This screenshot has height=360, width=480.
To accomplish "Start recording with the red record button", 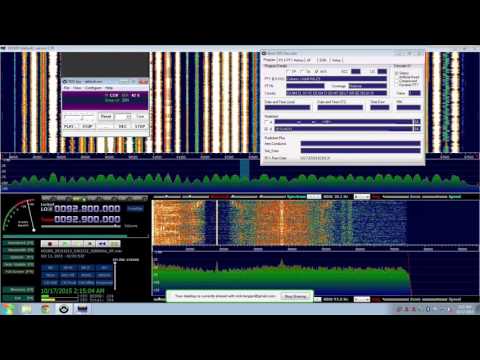I will [x=50, y=244].
